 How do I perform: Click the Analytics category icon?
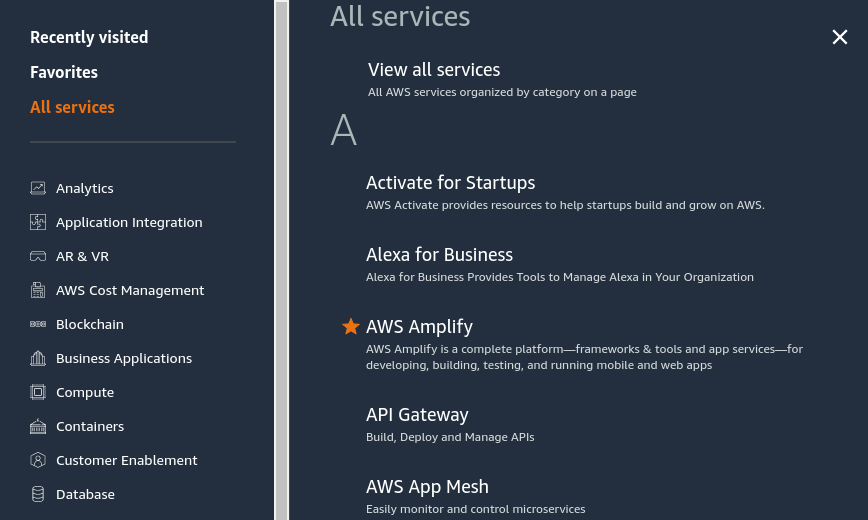(x=38, y=188)
